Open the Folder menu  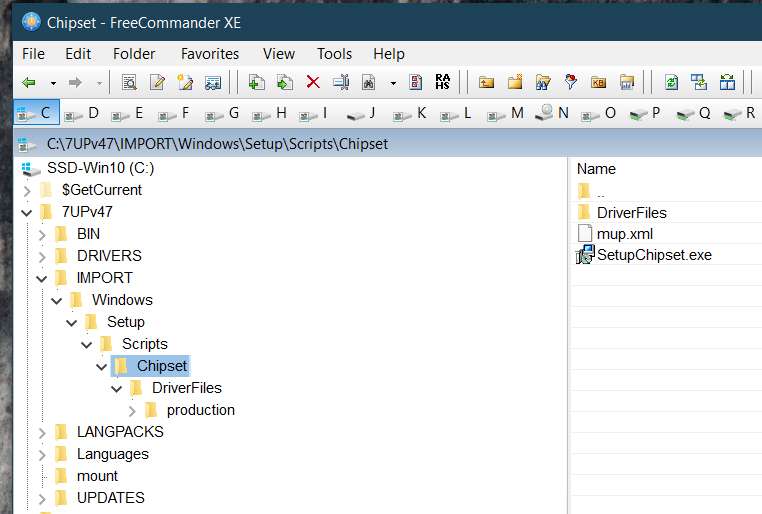134,54
